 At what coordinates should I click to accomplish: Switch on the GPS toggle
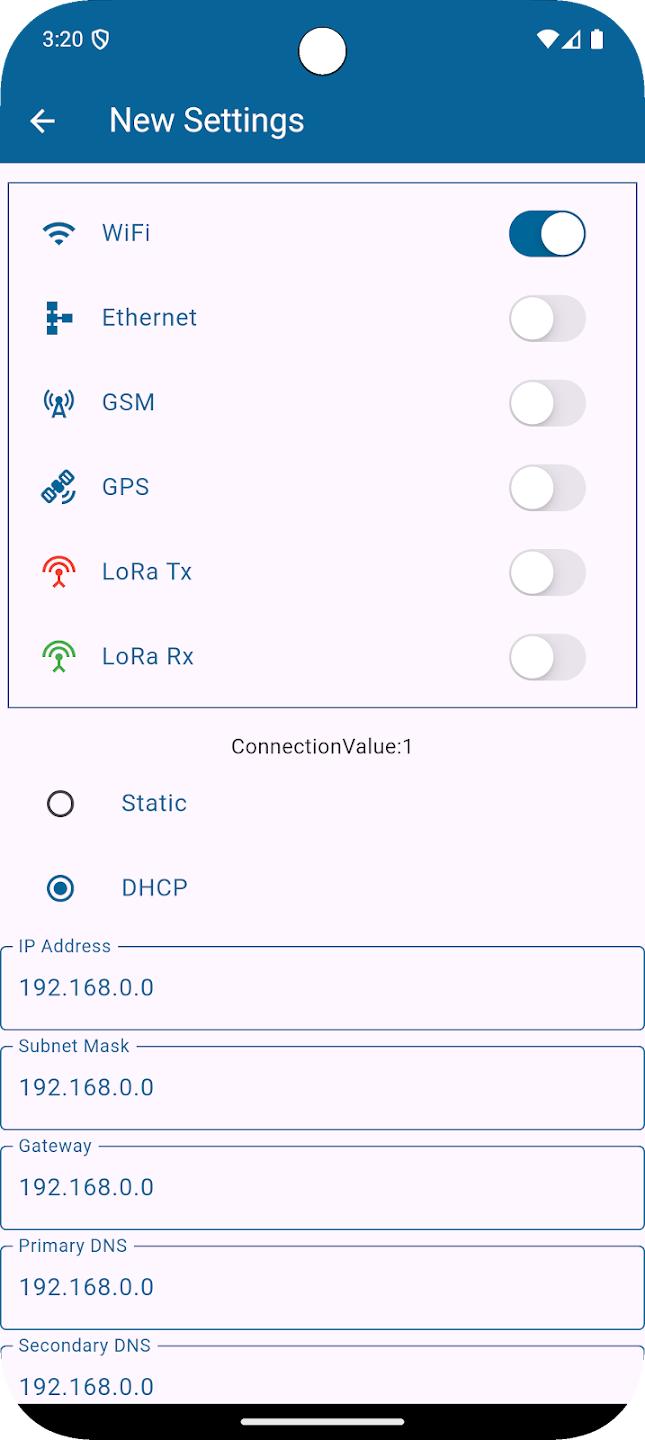[547, 487]
